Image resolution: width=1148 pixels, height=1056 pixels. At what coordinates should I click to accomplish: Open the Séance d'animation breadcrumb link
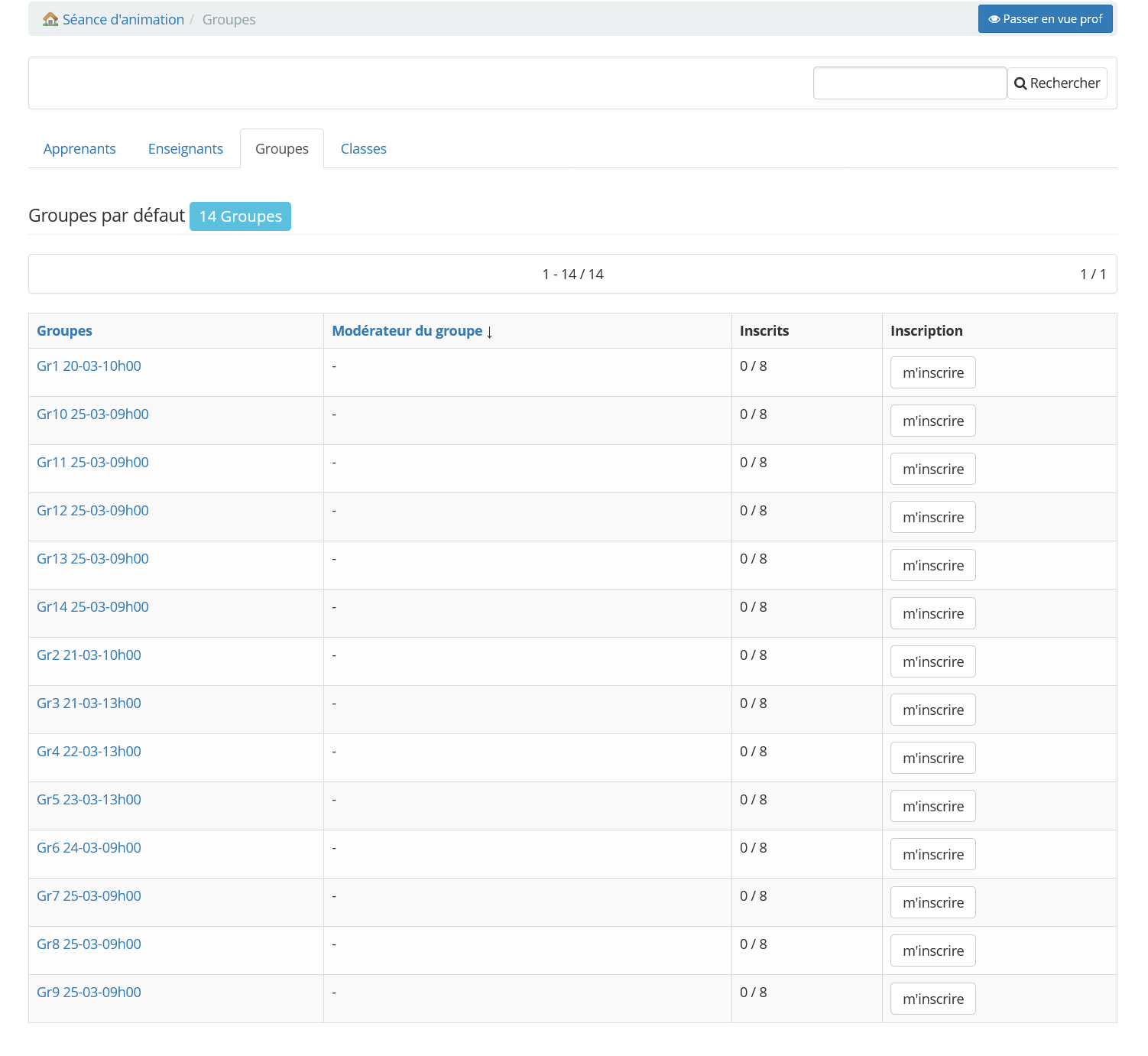[122, 19]
